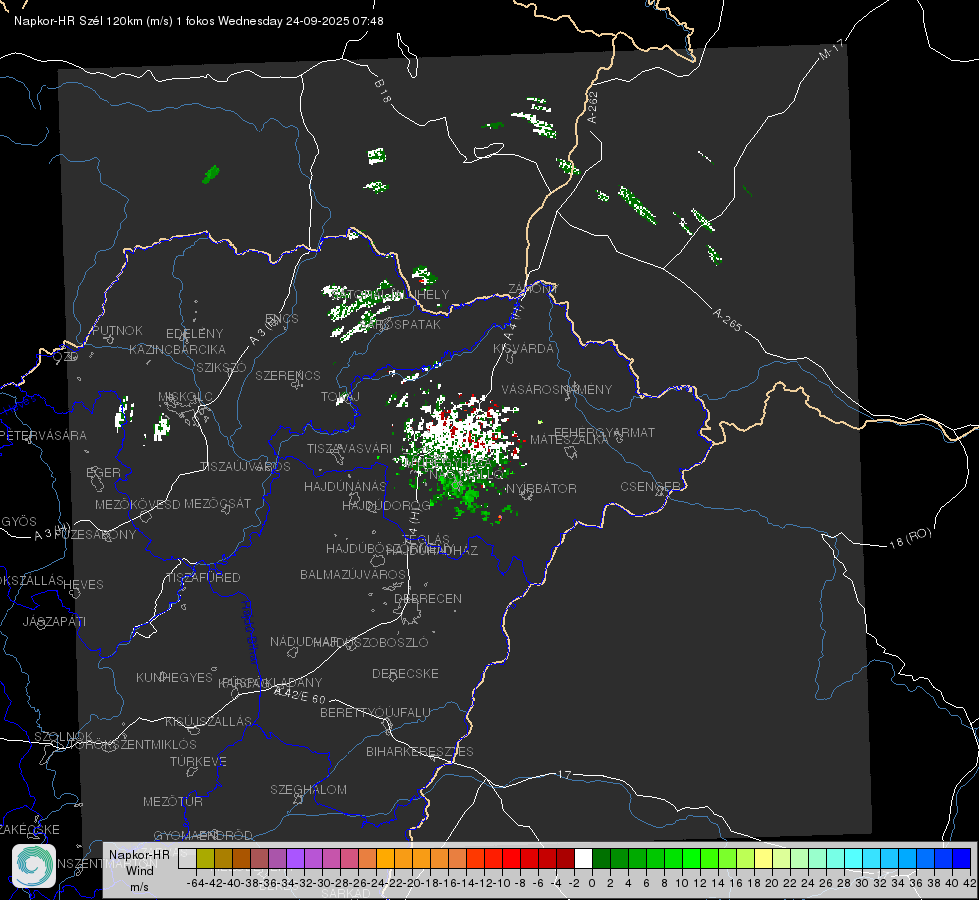This screenshot has height=900, width=979.
Task: Select the TISZAÚJVÁROS label
Action: click(x=245, y=467)
